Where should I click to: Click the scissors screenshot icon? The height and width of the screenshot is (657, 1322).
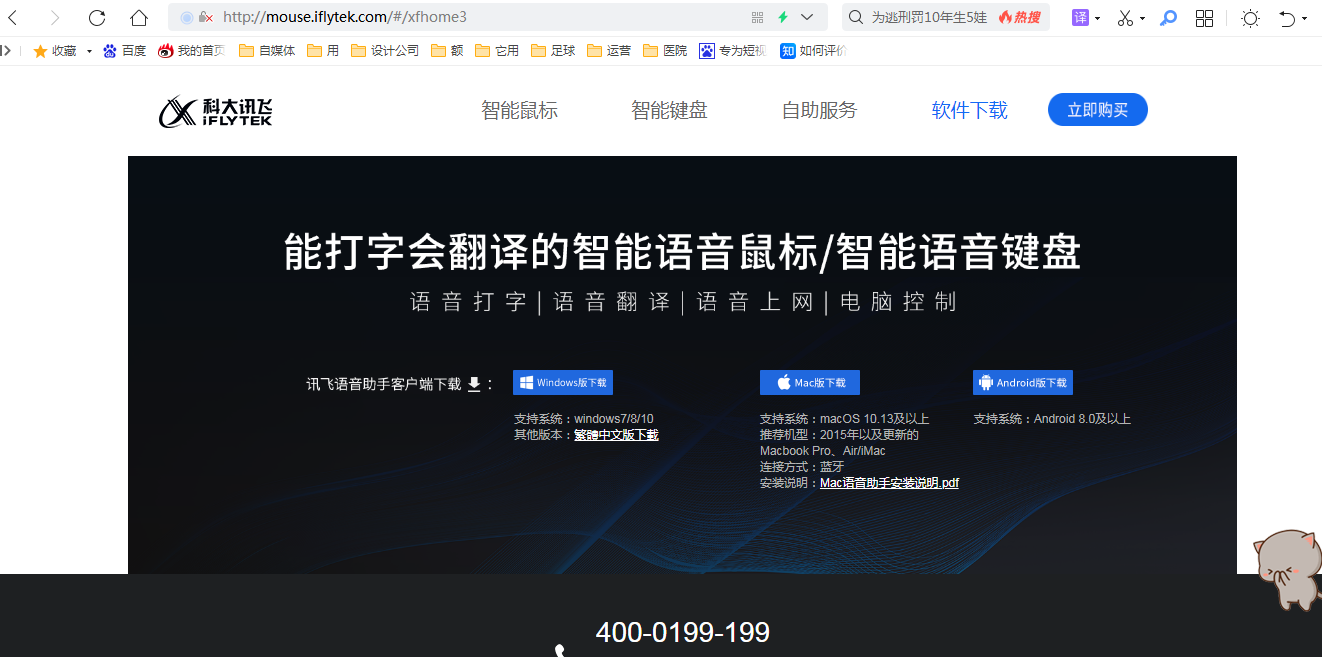pos(1125,17)
